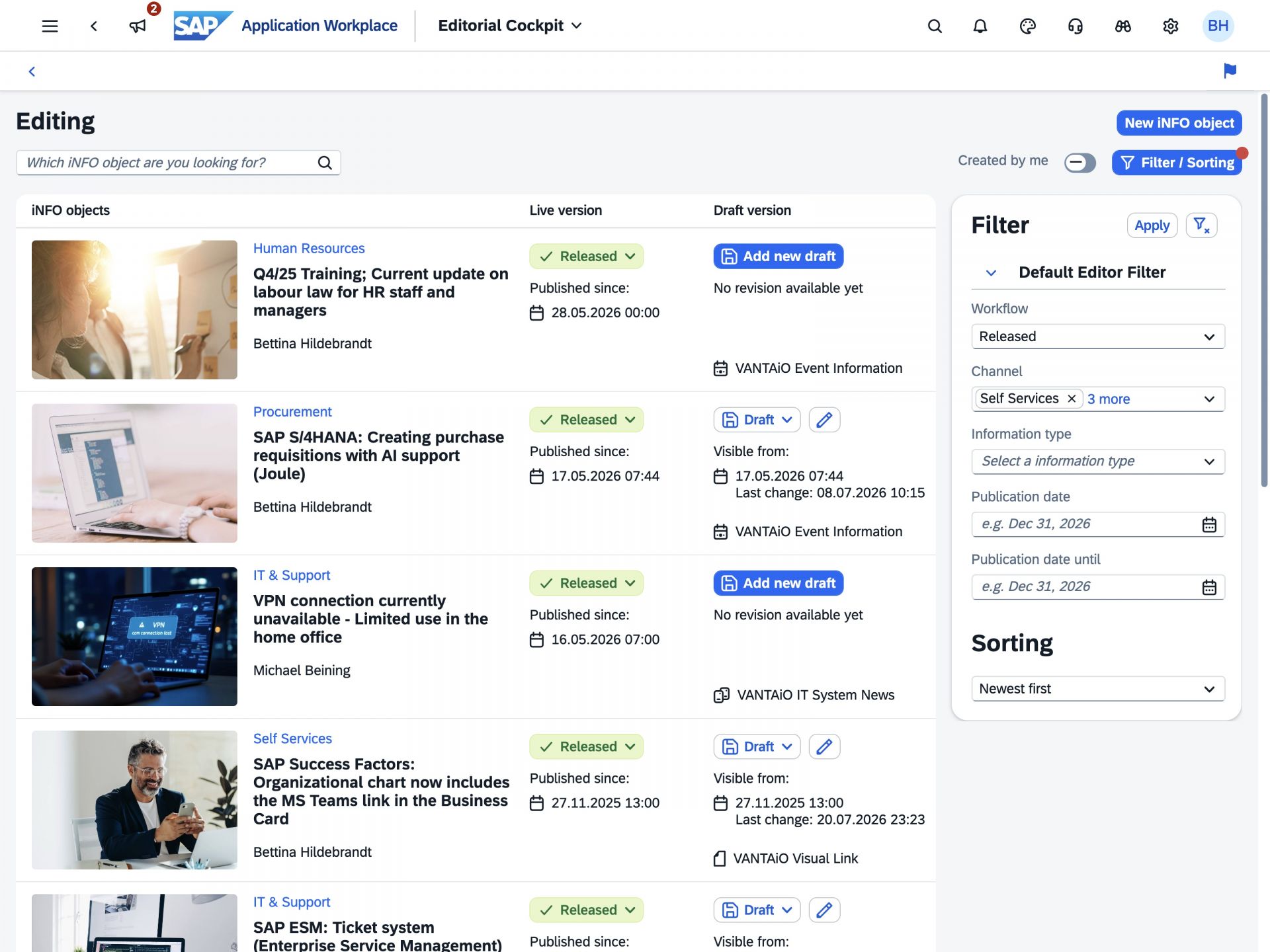The image size is (1270, 952).
Task: Open Draft dropdown for SAP S/4HANA article
Action: [757, 420]
